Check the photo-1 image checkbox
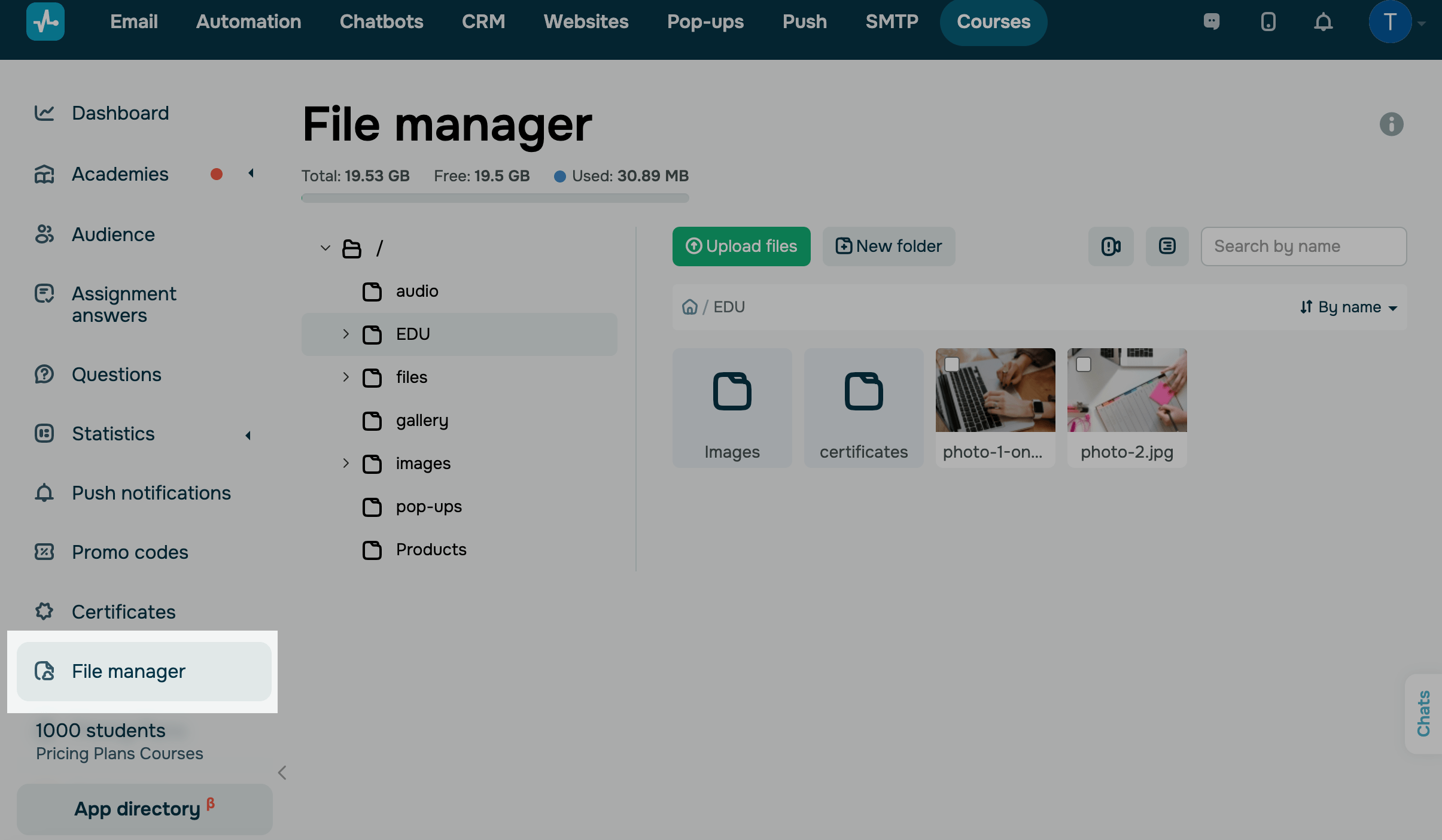Image resolution: width=1442 pixels, height=840 pixels. tap(951, 364)
